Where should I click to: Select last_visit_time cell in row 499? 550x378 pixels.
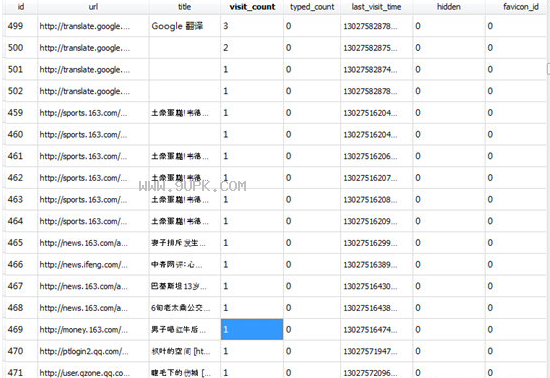point(376,26)
